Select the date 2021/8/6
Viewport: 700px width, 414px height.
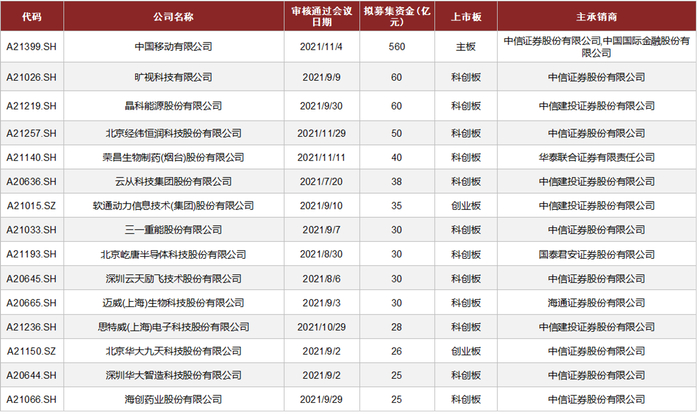[321, 279]
